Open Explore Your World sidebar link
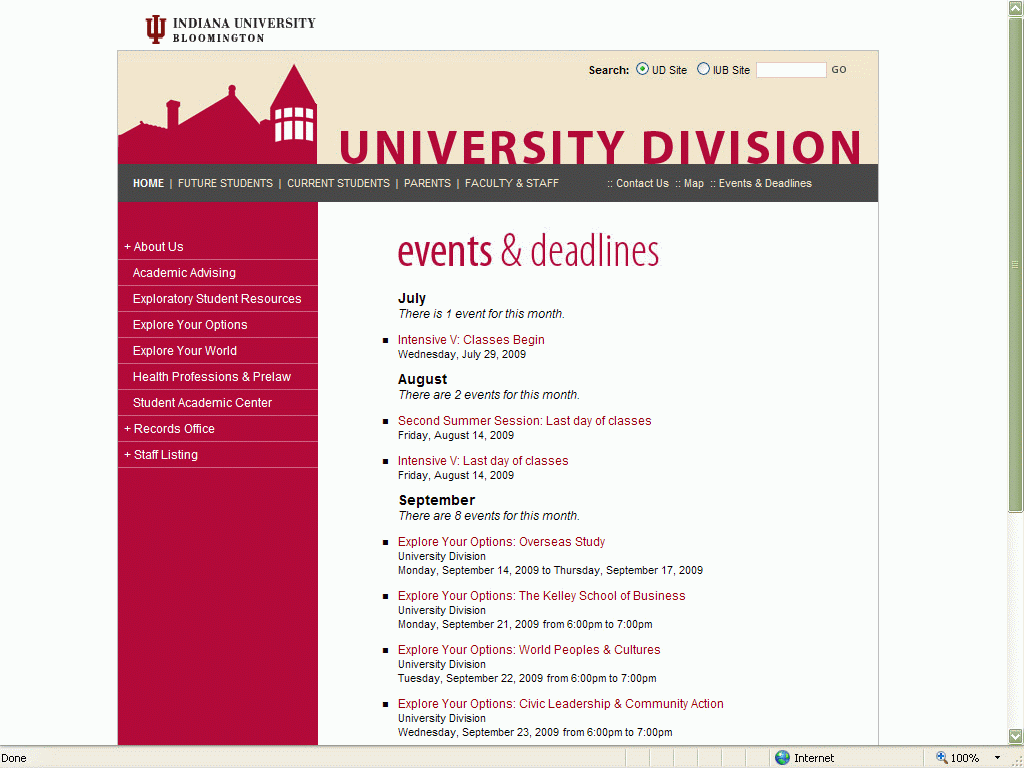Viewport: 1024px width, 768px height. [185, 351]
